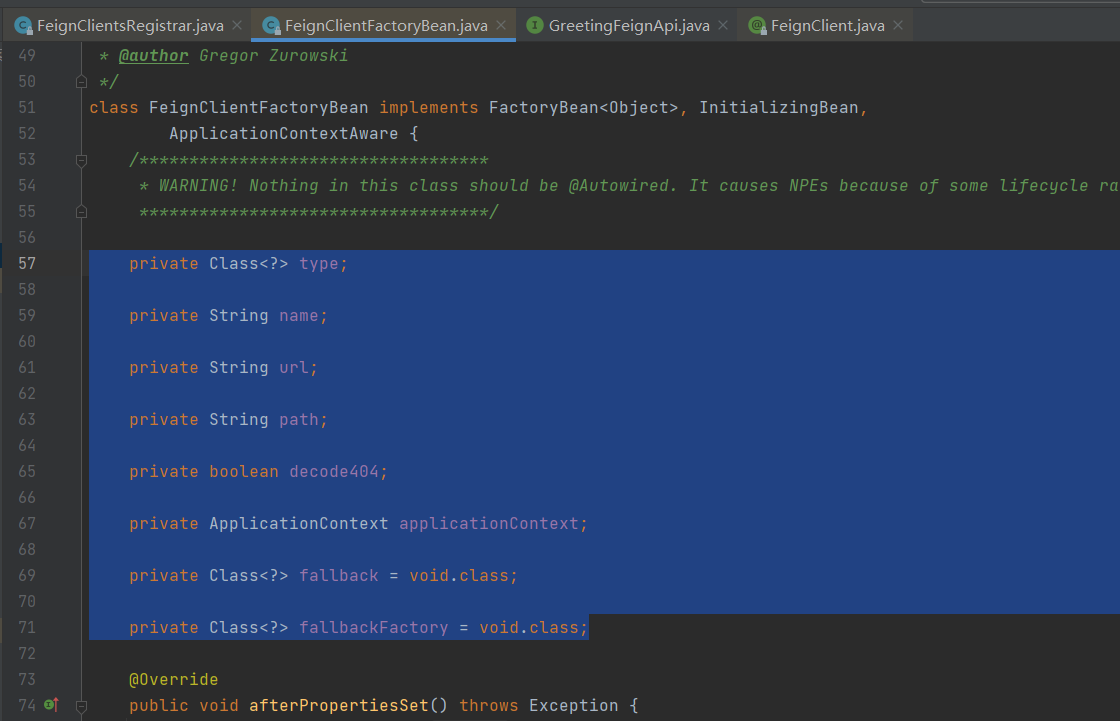Click the annotation icon on FeignClient.java tab
Viewport: 1120px width, 721px height.
coord(757,26)
